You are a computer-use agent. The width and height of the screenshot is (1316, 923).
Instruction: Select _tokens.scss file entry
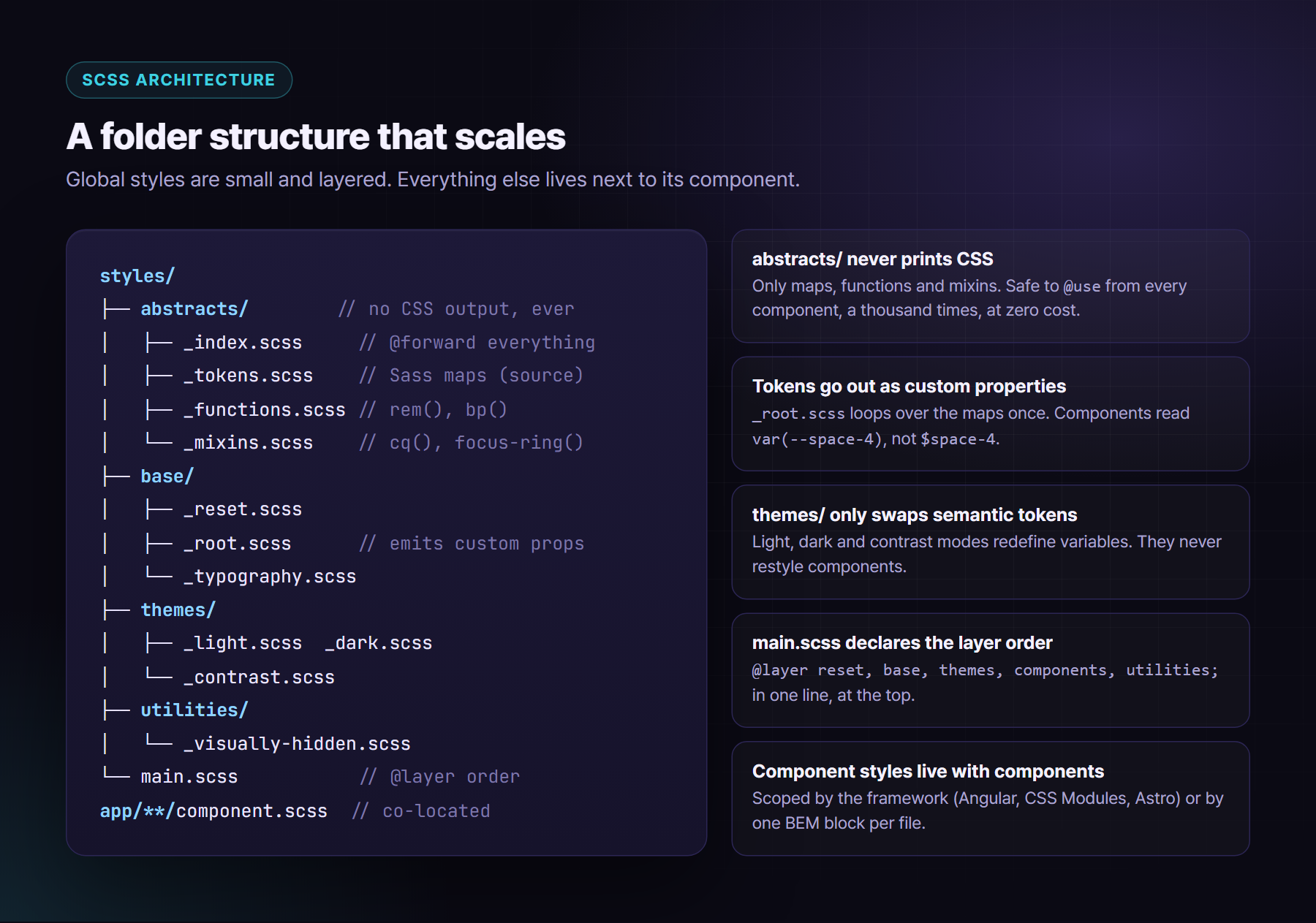[248, 376]
